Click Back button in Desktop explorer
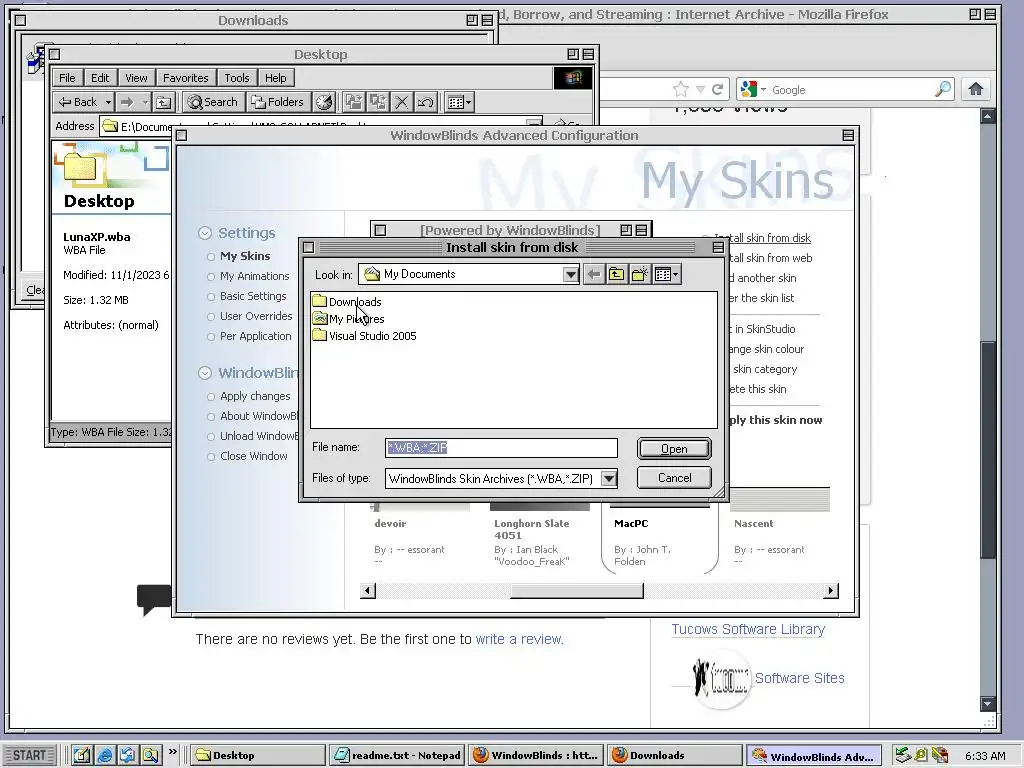Screen dimensions: 1024x768 click(x=78, y=102)
